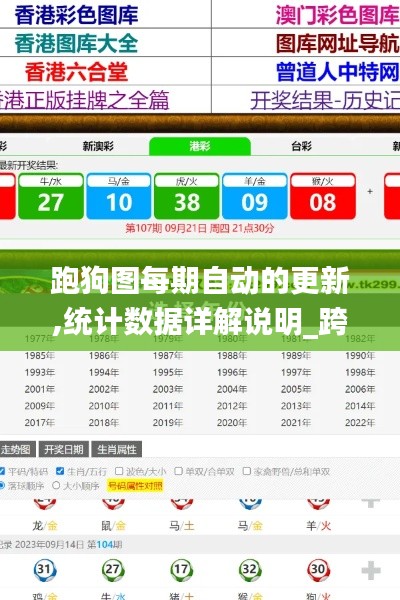Select the year 1990年

pos(360,356)
